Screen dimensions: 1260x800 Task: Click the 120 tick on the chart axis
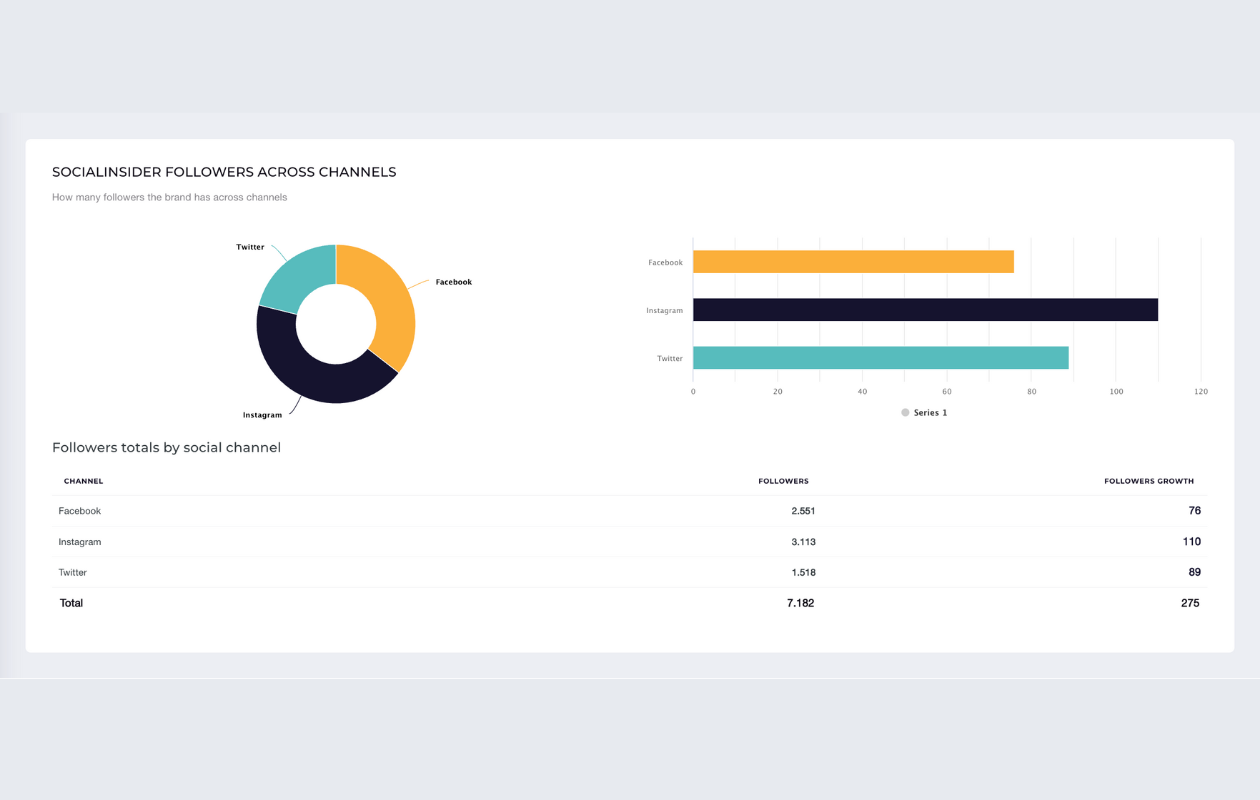[1200, 392]
